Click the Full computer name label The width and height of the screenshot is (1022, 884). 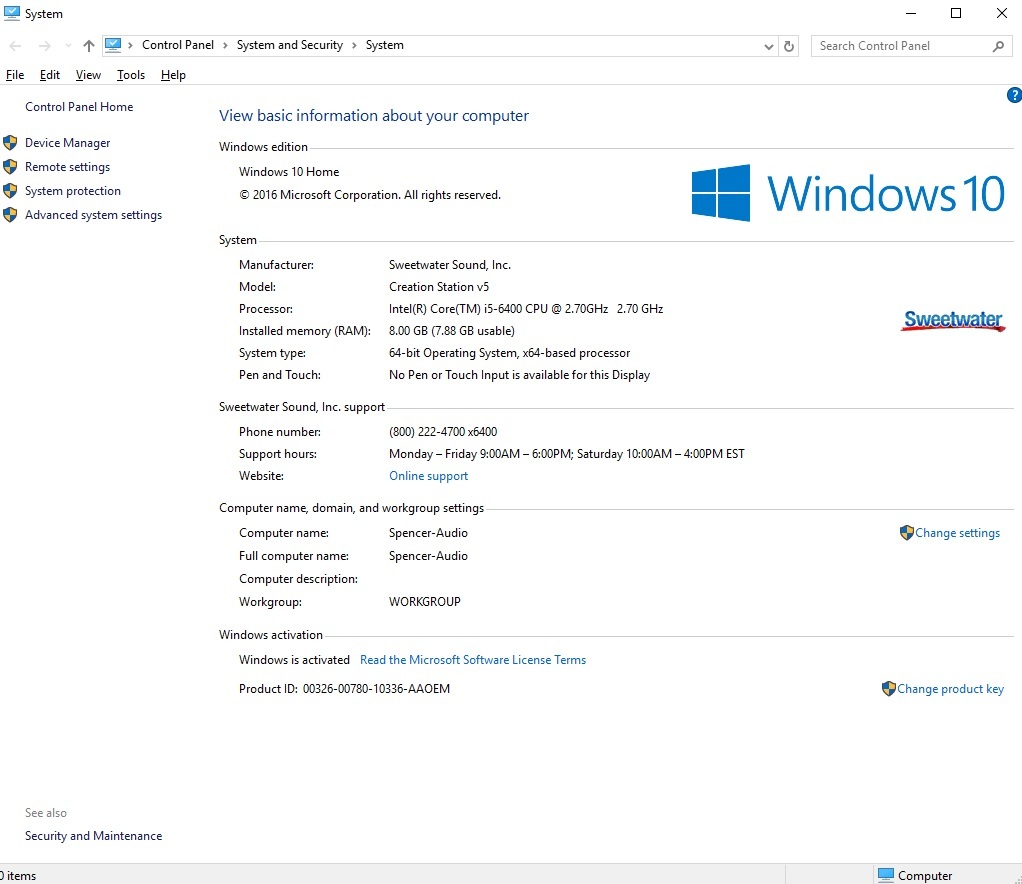coord(294,556)
